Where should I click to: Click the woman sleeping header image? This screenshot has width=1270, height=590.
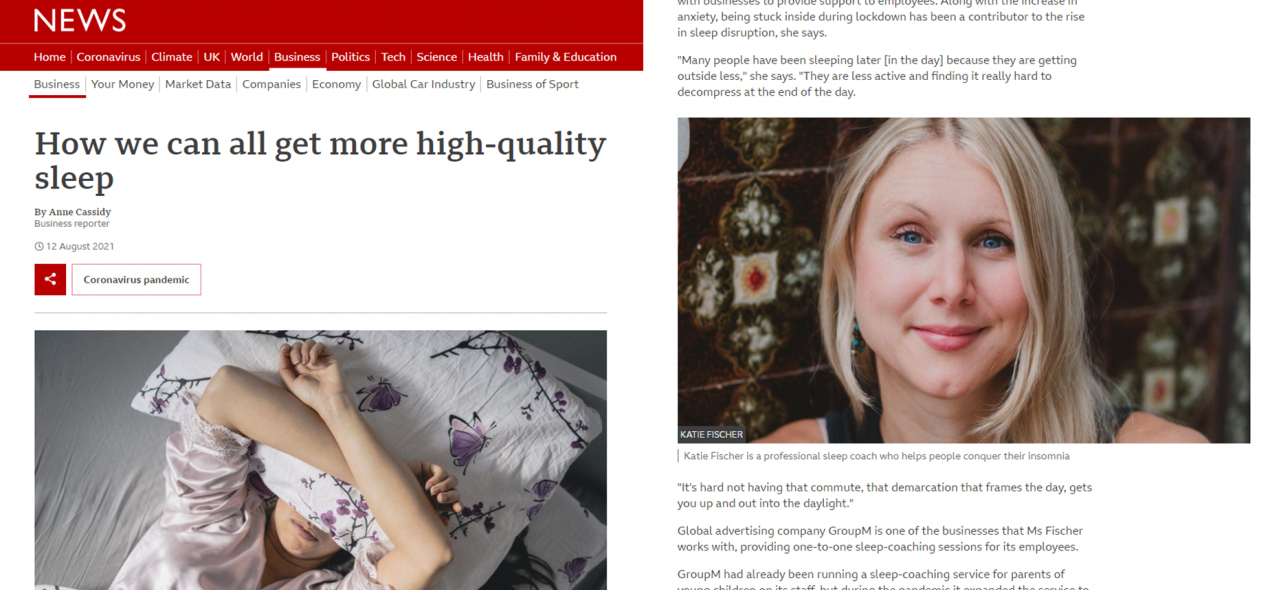321,460
